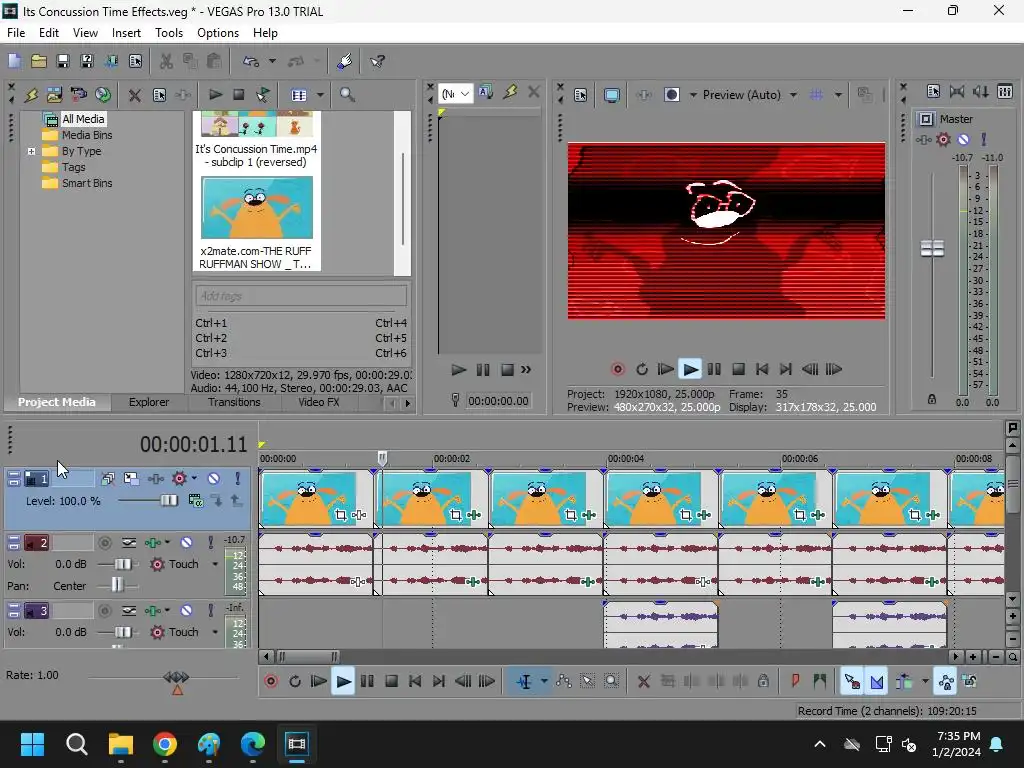1024x768 pixels.
Task: Arm audio track 2 for record
Action: click(104, 542)
